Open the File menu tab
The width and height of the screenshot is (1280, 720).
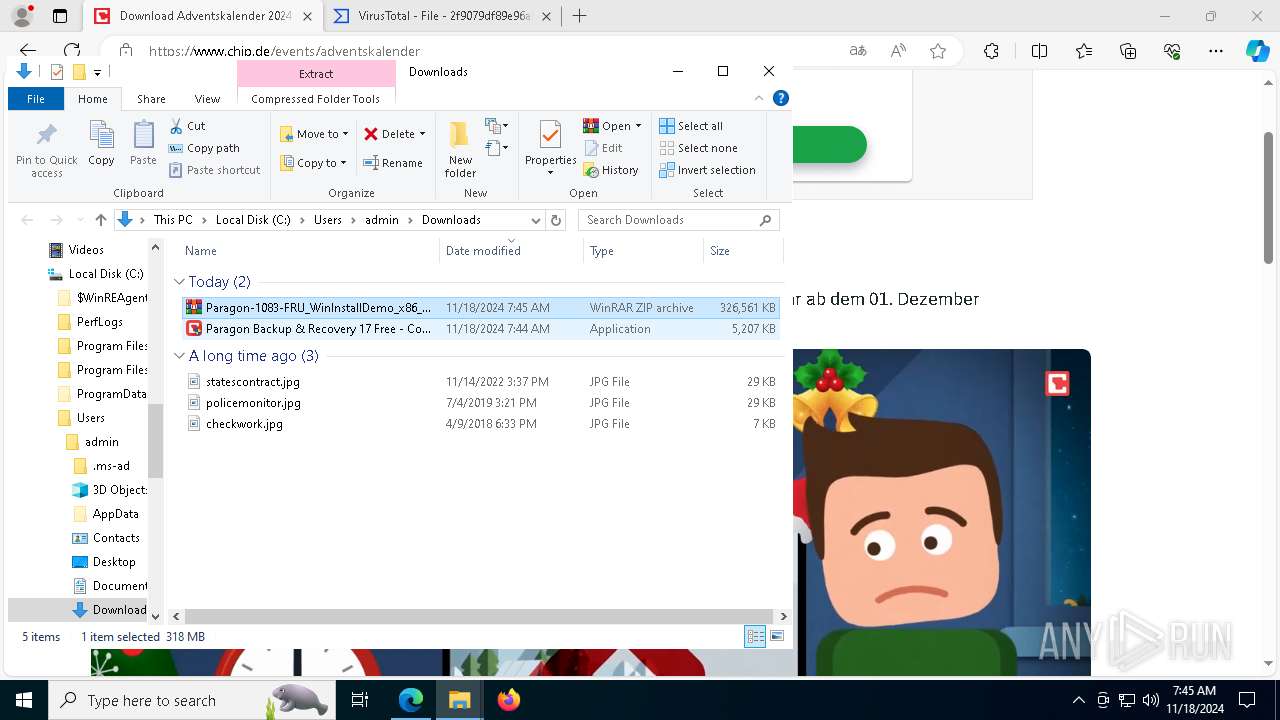pos(36,99)
